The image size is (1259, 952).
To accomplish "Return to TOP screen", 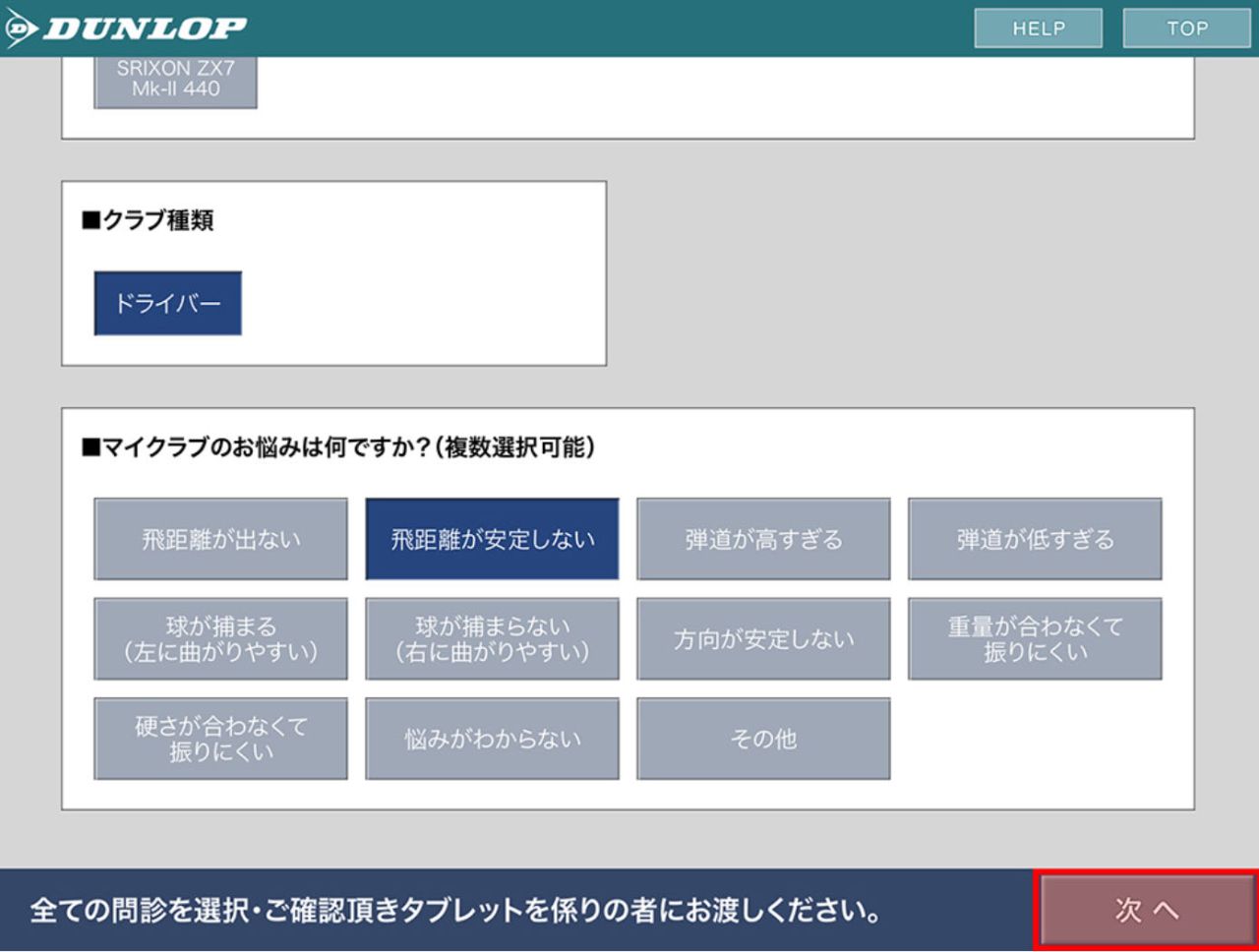I will pos(1186,29).
